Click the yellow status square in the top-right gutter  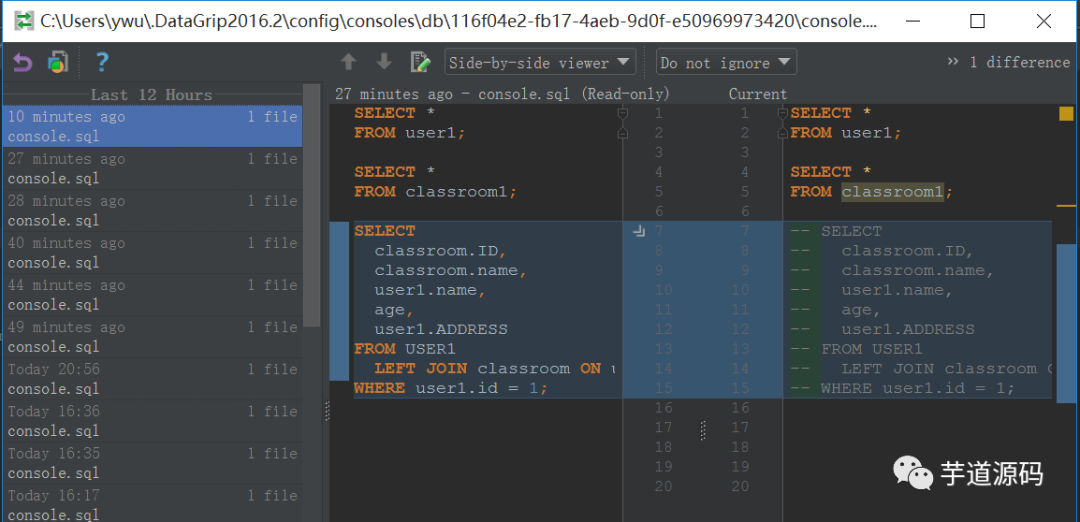click(x=1066, y=114)
